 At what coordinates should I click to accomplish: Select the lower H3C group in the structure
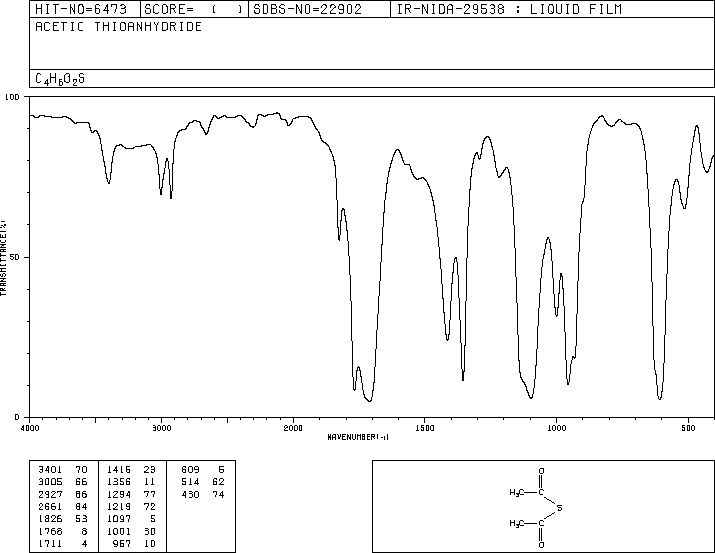click(x=516, y=523)
